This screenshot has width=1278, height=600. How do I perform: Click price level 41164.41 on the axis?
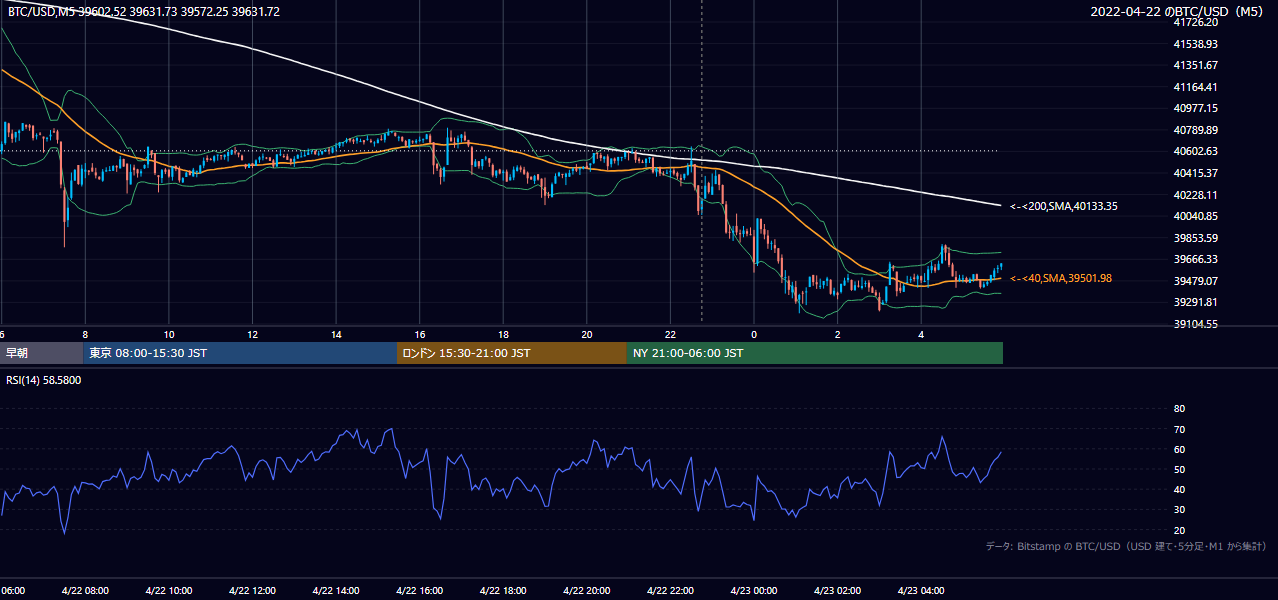[1195, 87]
